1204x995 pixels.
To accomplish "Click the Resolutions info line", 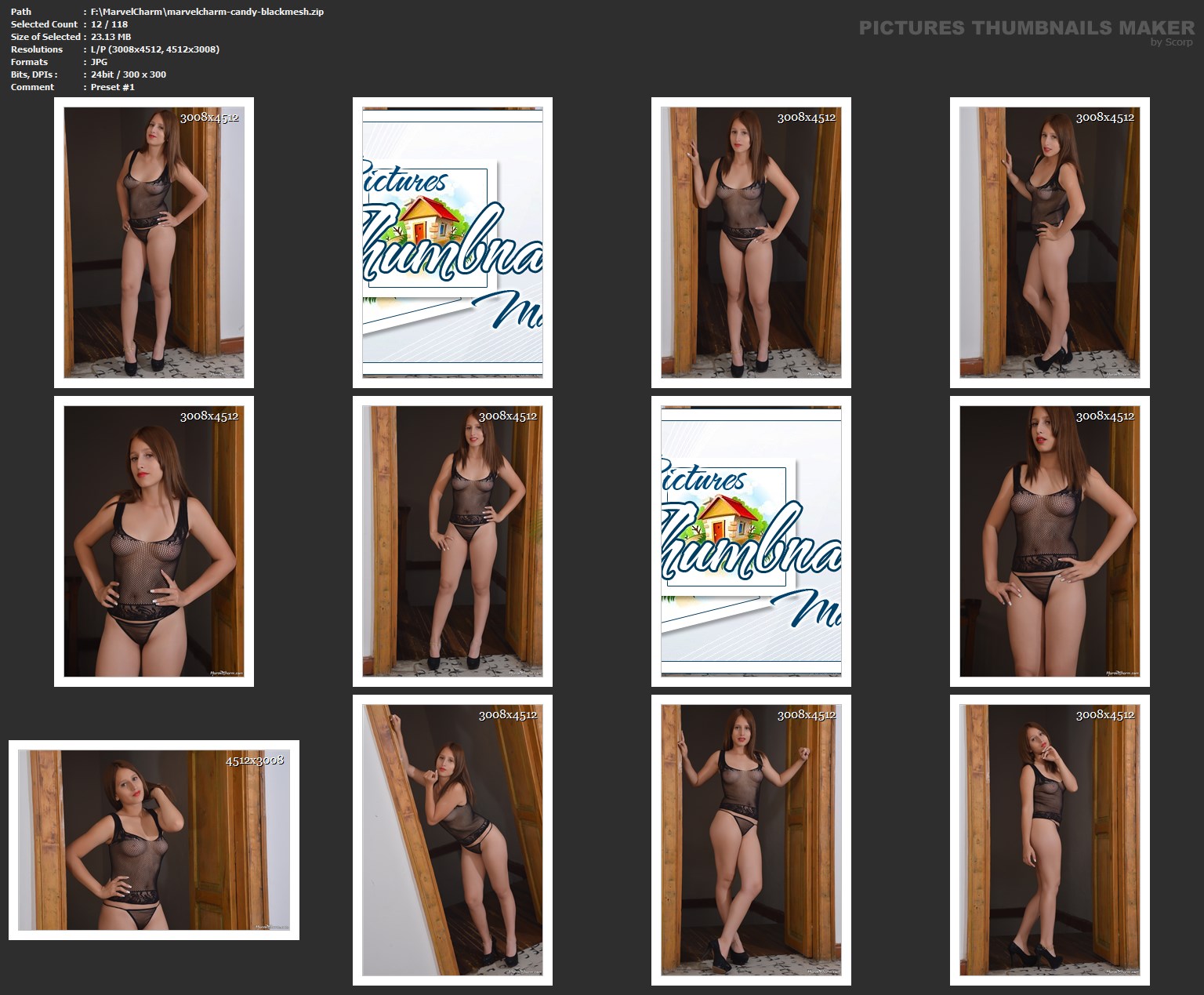I will pos(154,49).
